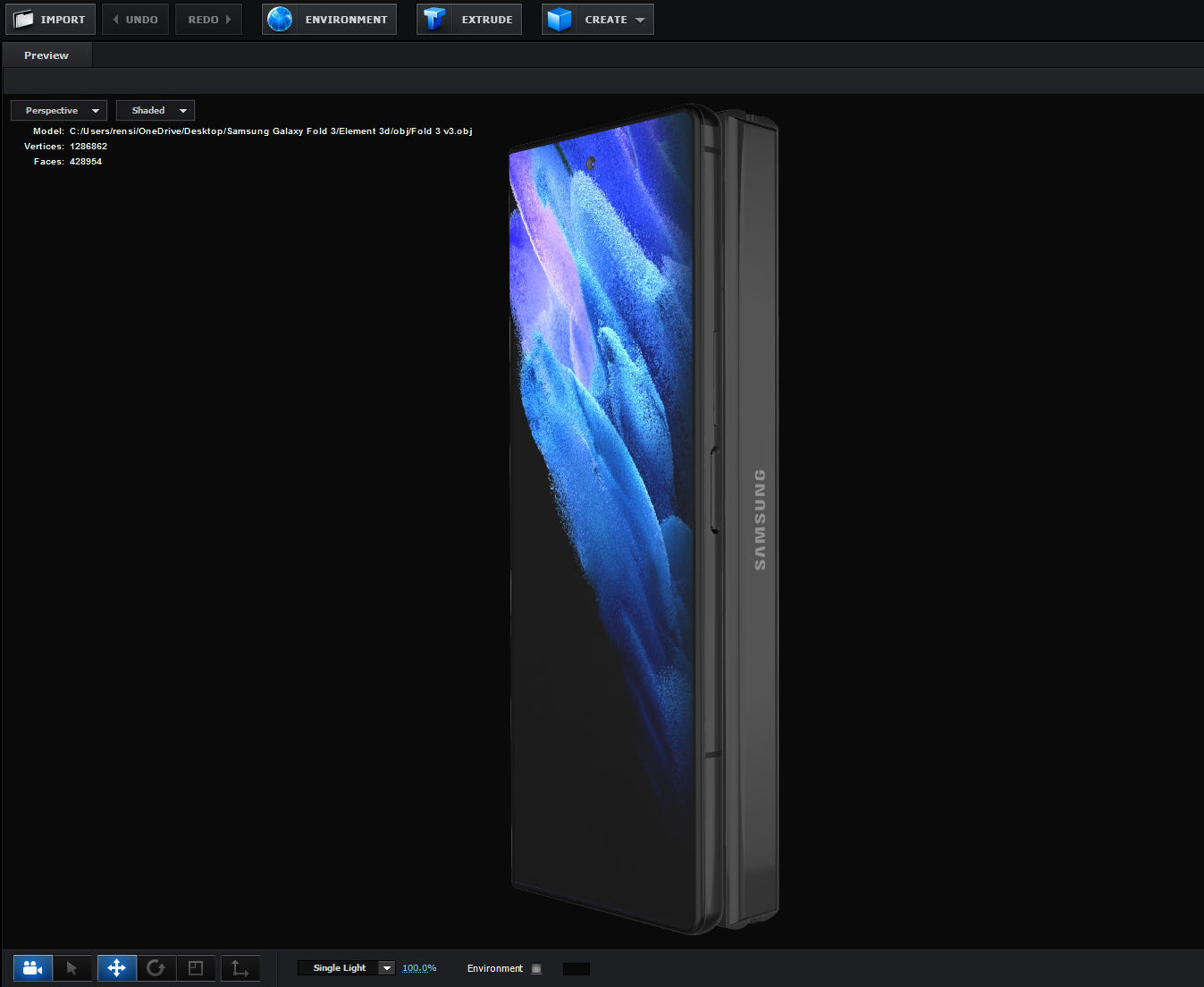This screenshot has width=1204, height=987.
Task: Click the vertices count 1286862
Action: [88, 147]
